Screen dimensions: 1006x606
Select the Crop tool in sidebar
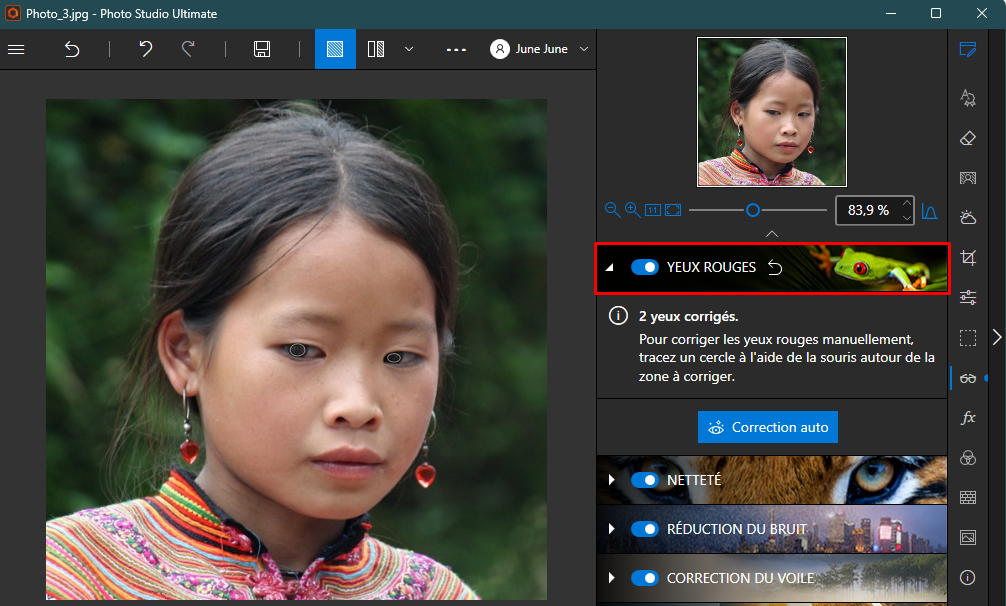(967, 257)
